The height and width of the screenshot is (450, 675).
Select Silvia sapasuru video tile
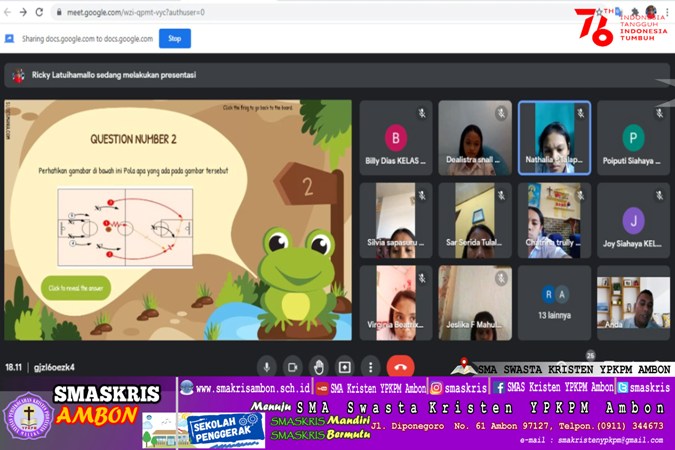(x=396, y=220)
